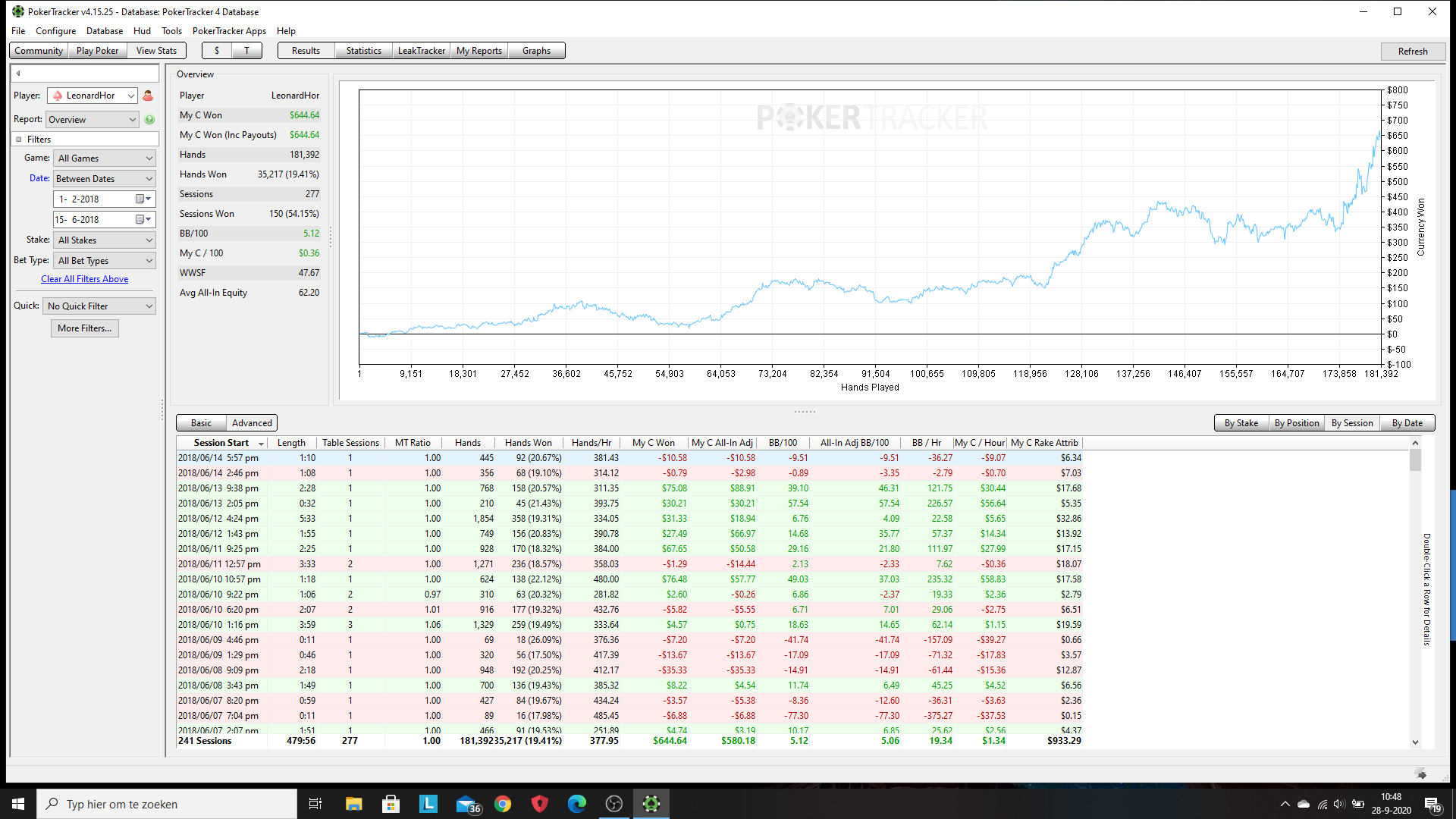Open the red shield app on taskbar

tap(540, 804)
